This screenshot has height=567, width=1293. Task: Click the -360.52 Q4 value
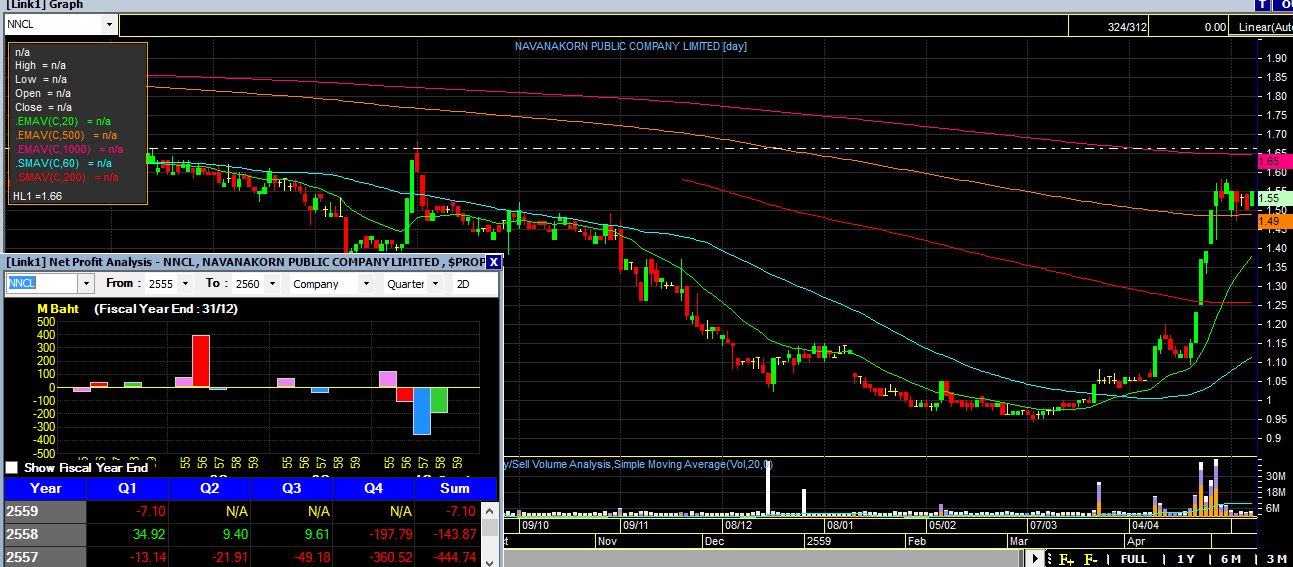point(391,558)
